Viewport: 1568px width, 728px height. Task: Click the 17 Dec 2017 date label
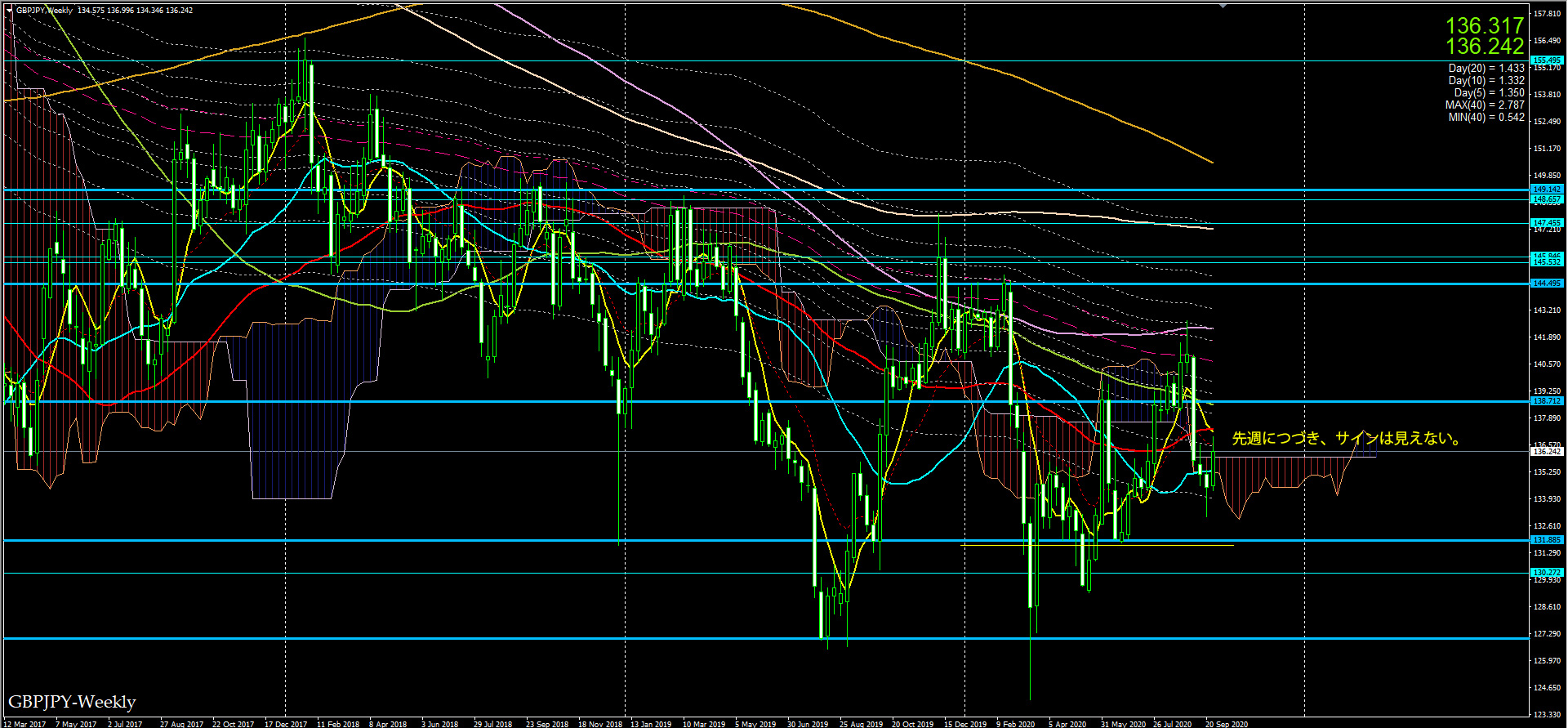coord(286,724)
